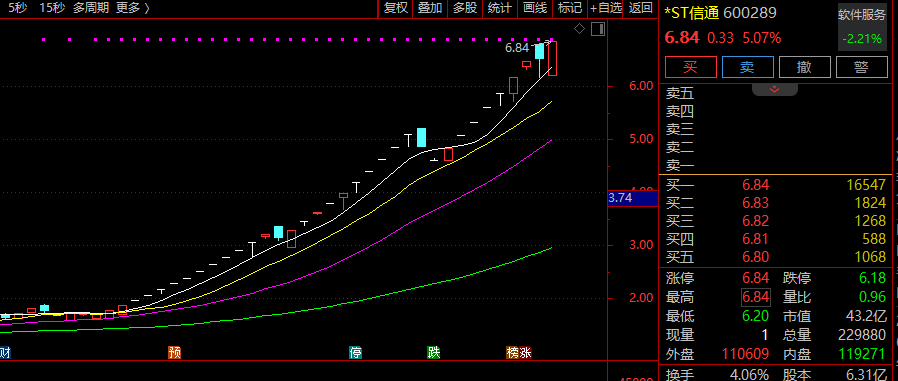Open the 复权 menu
Screen dimensions: 898x381
396,8
